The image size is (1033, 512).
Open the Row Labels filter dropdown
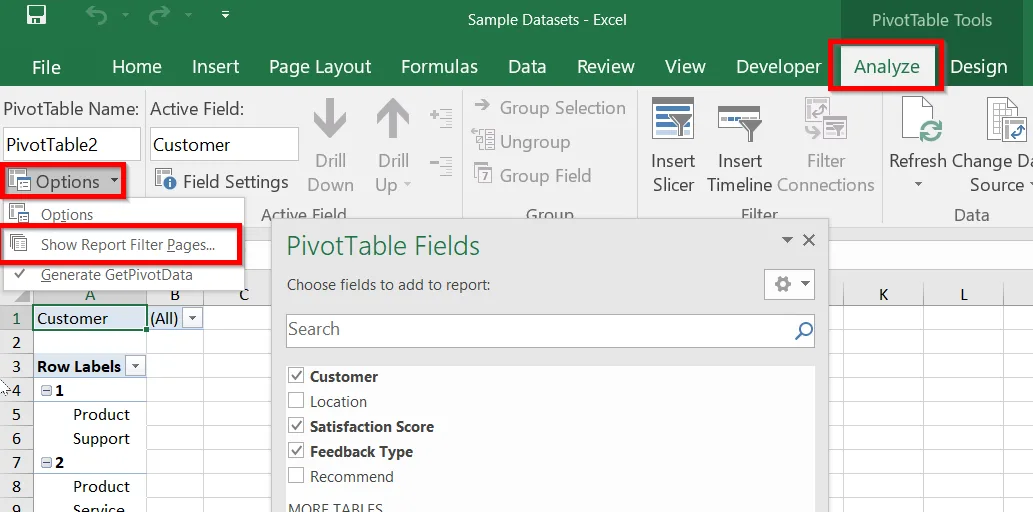pyautogui.click(x=135, y=366)
